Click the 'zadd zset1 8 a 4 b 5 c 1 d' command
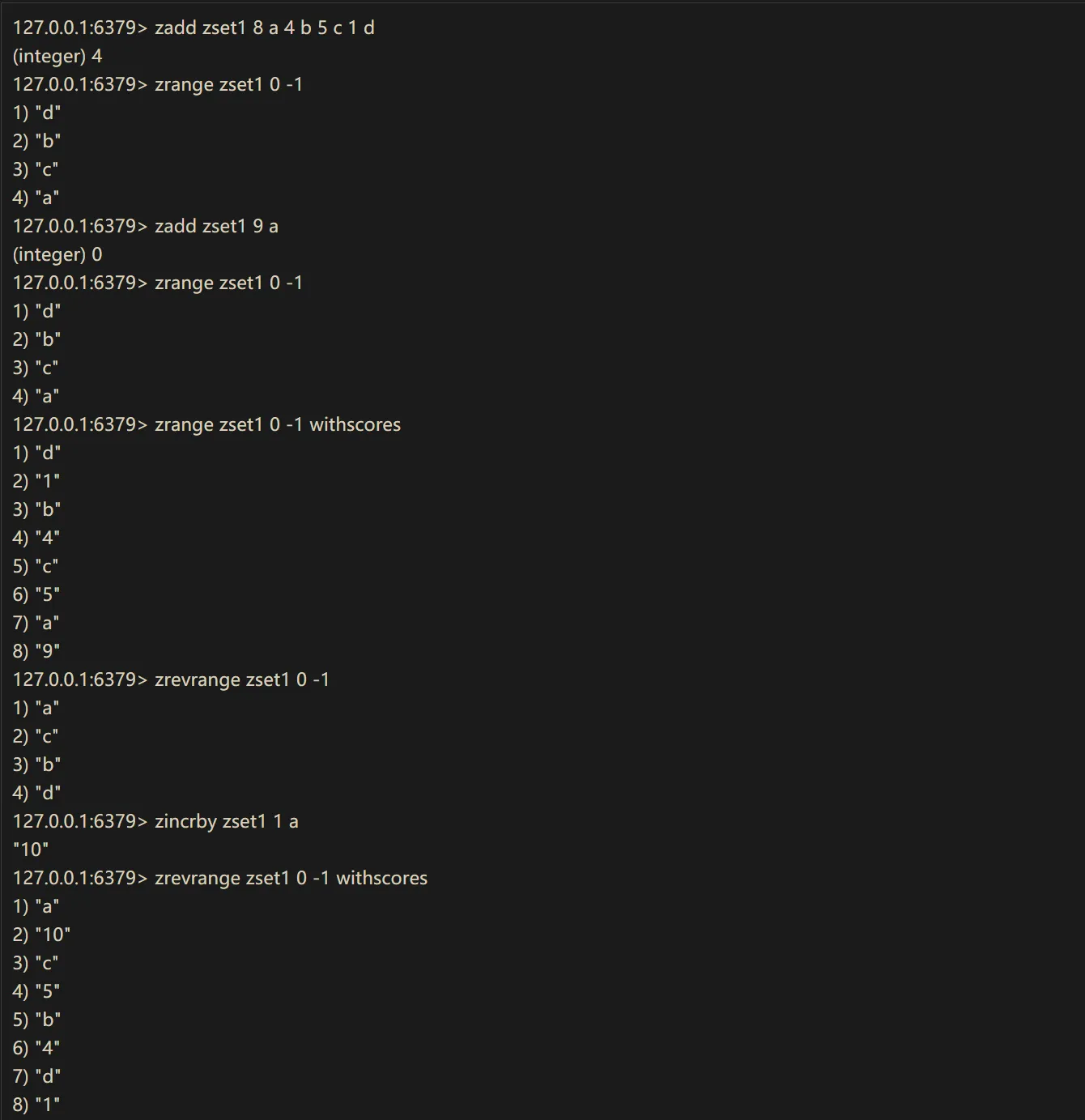Screen dimensions: 1085x1120 click(264, 28)
